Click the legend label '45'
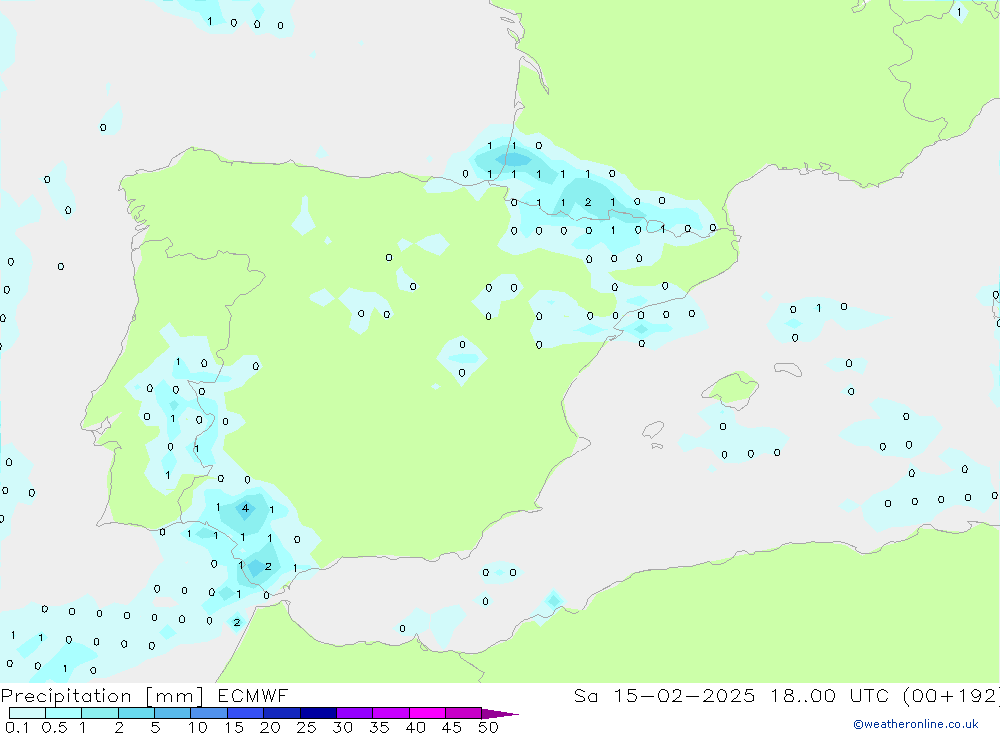 [452, 727]
